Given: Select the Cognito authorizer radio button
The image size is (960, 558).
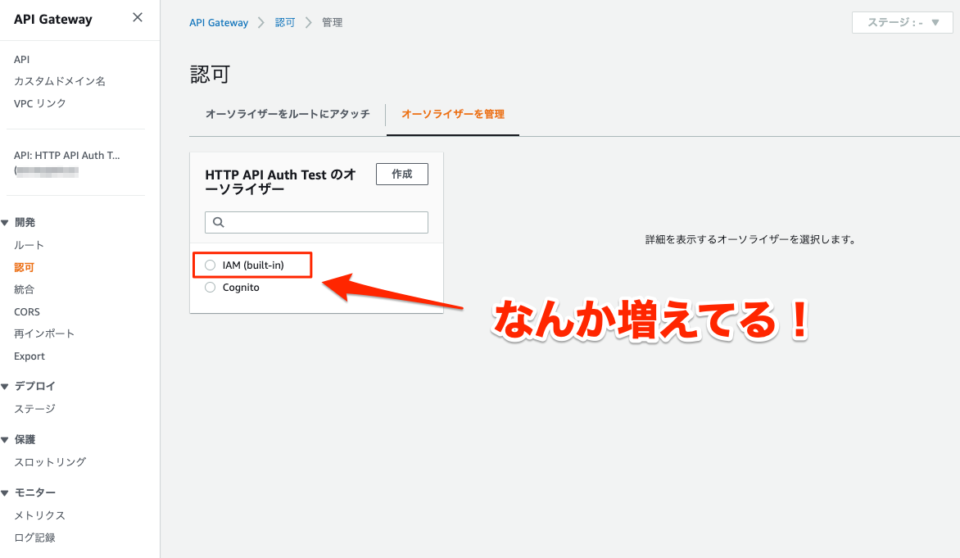Looking at the screenshot, I should pyautogui.click(x=210, y=287).
